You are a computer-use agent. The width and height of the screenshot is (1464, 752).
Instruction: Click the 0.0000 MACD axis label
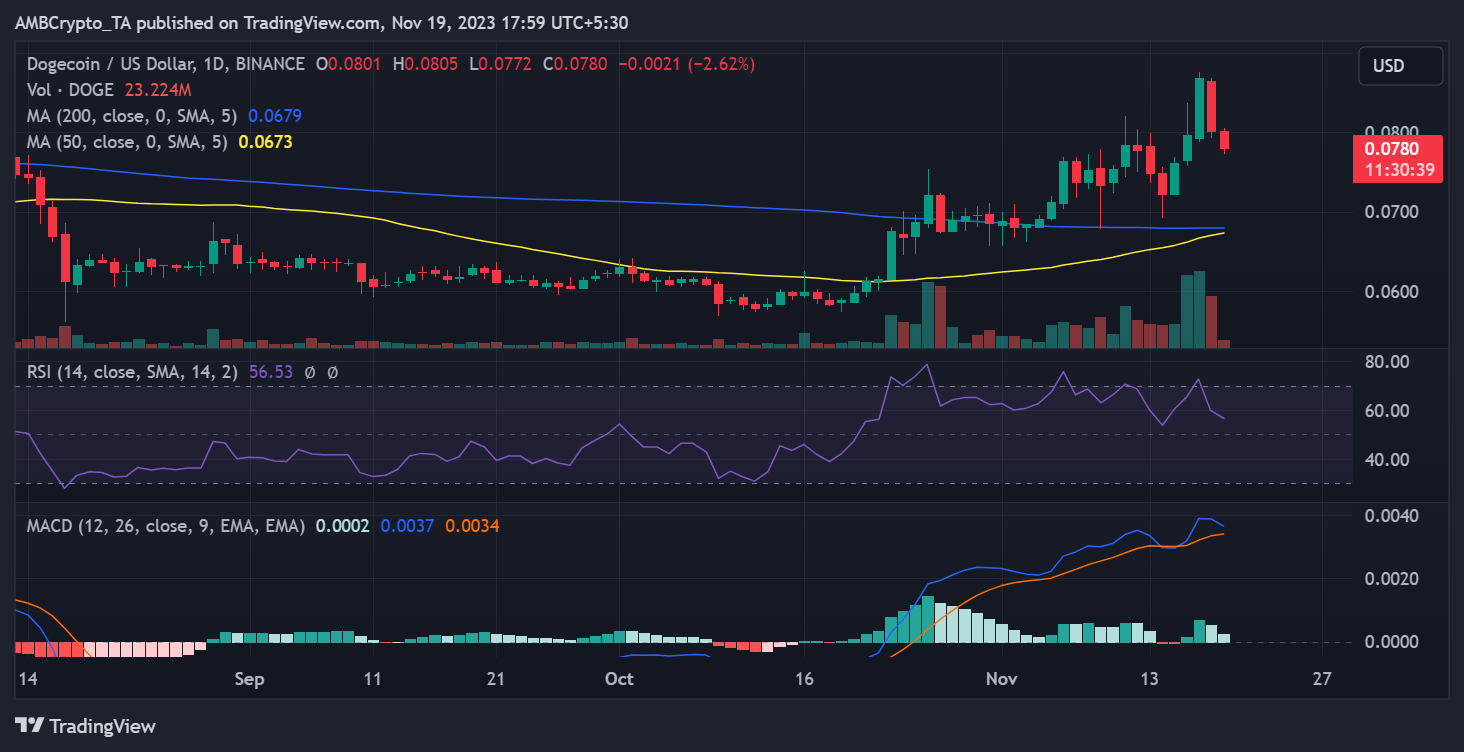coord(1391,641)
